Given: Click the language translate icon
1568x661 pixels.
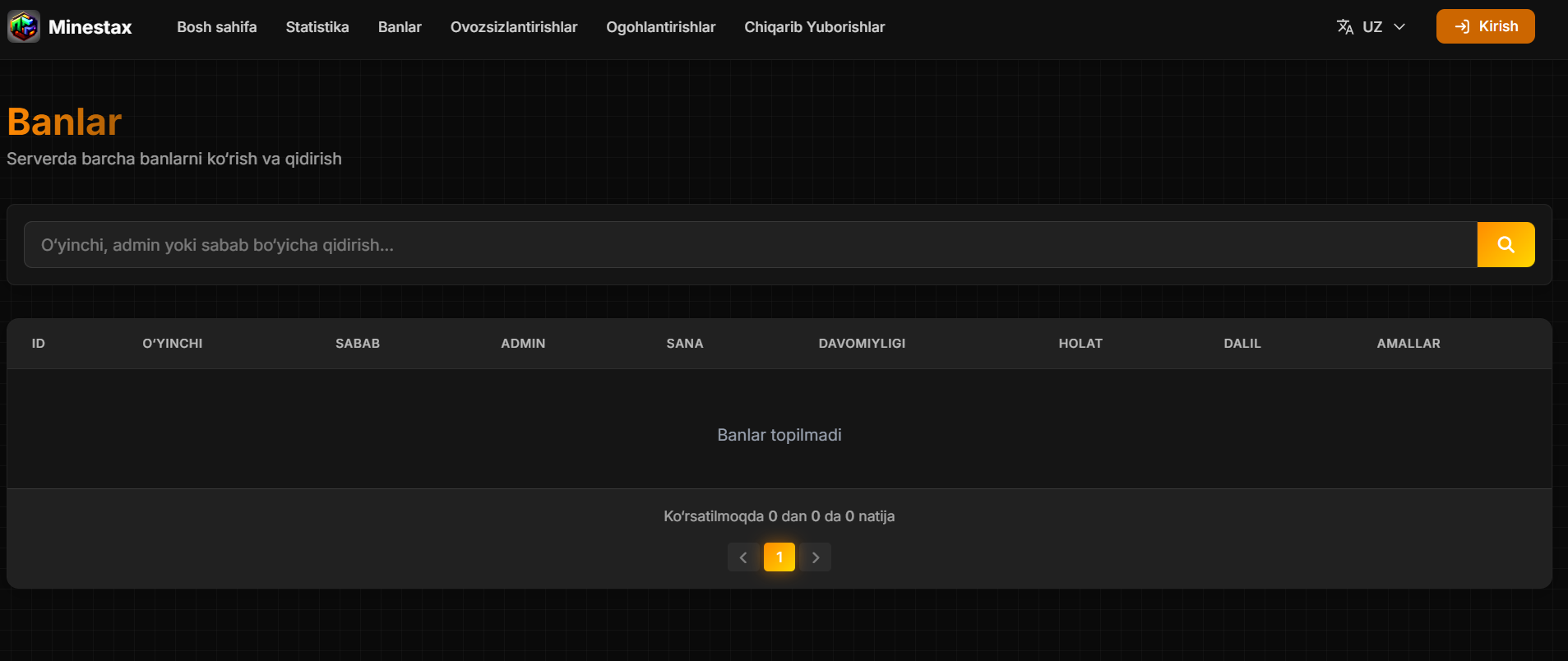Looking at the screenshot, I should point(1345,27).
